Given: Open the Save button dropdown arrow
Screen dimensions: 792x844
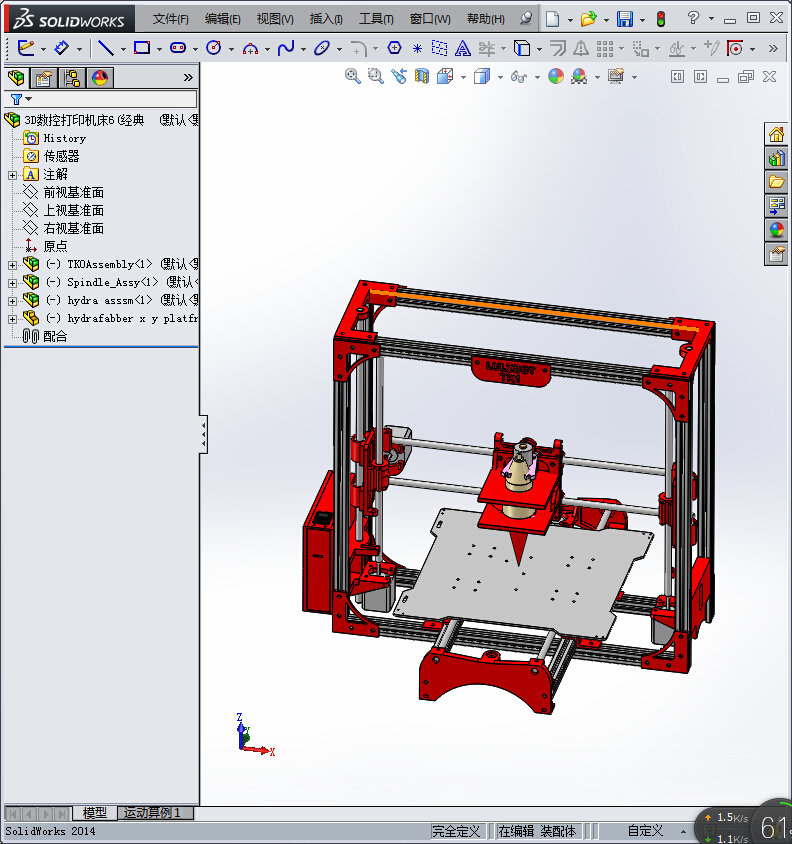Looking at the screenshot, I should 642,20.
